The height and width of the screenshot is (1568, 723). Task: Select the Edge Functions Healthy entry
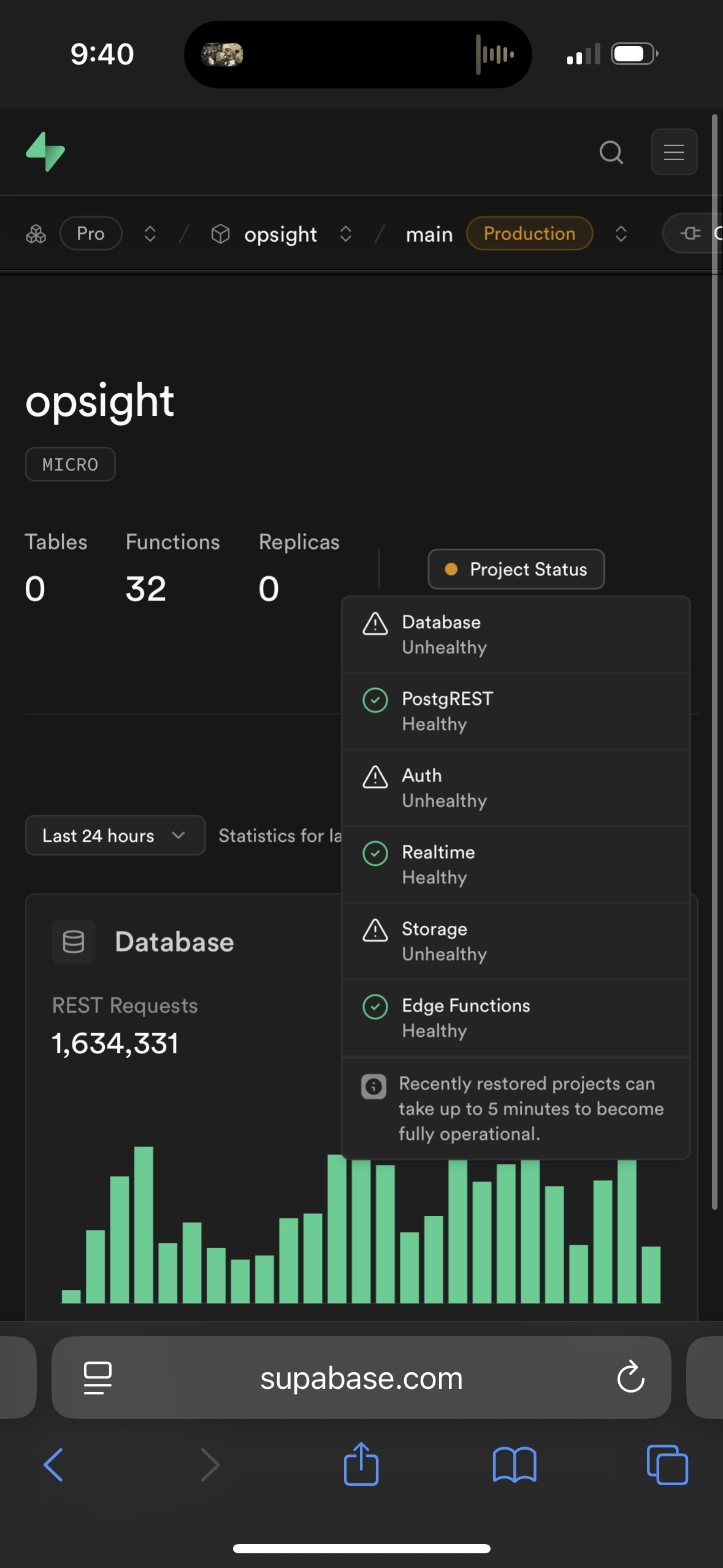coord(515,1018)
